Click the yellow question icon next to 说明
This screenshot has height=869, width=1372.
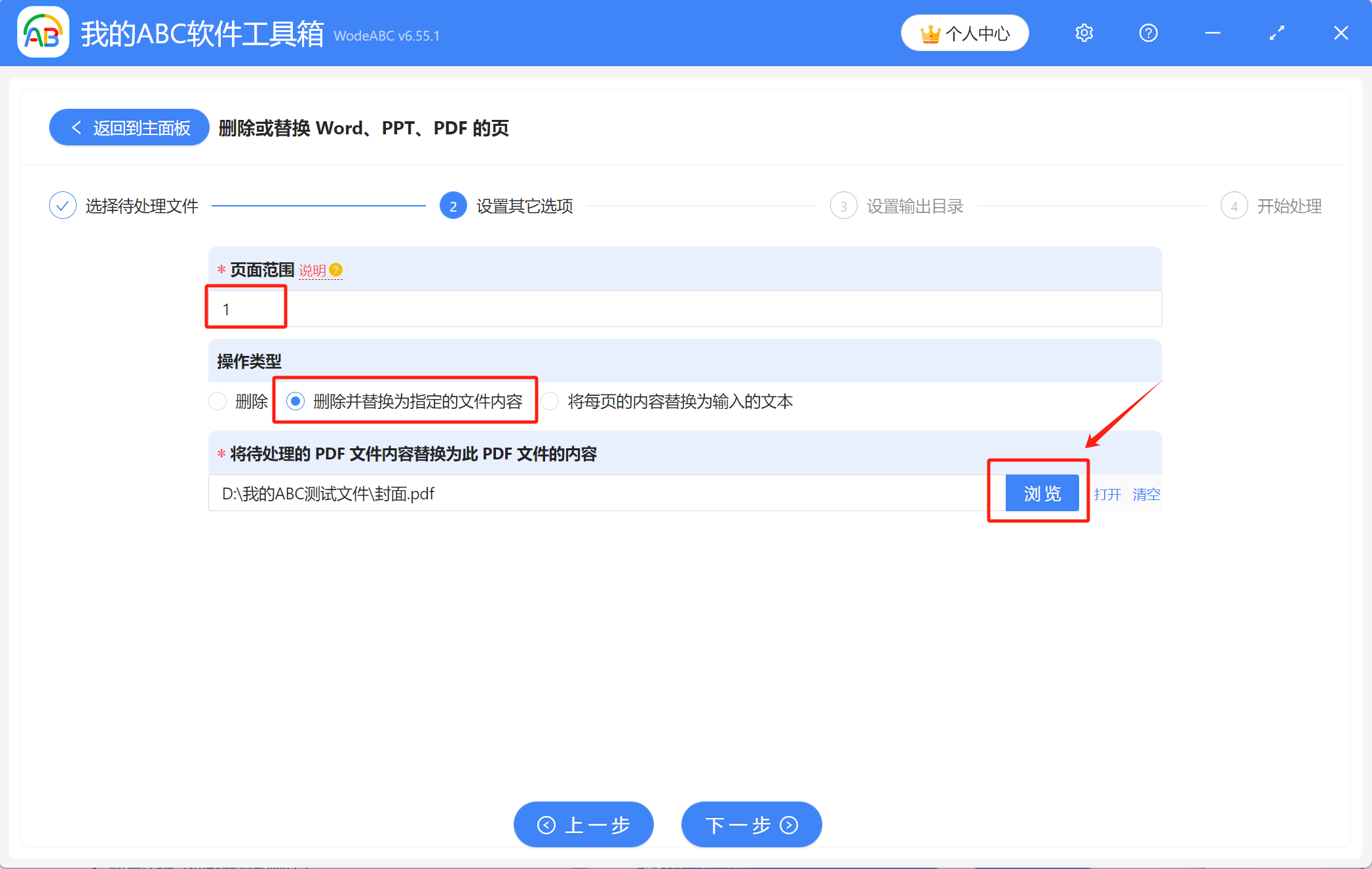tap(336, 269)
